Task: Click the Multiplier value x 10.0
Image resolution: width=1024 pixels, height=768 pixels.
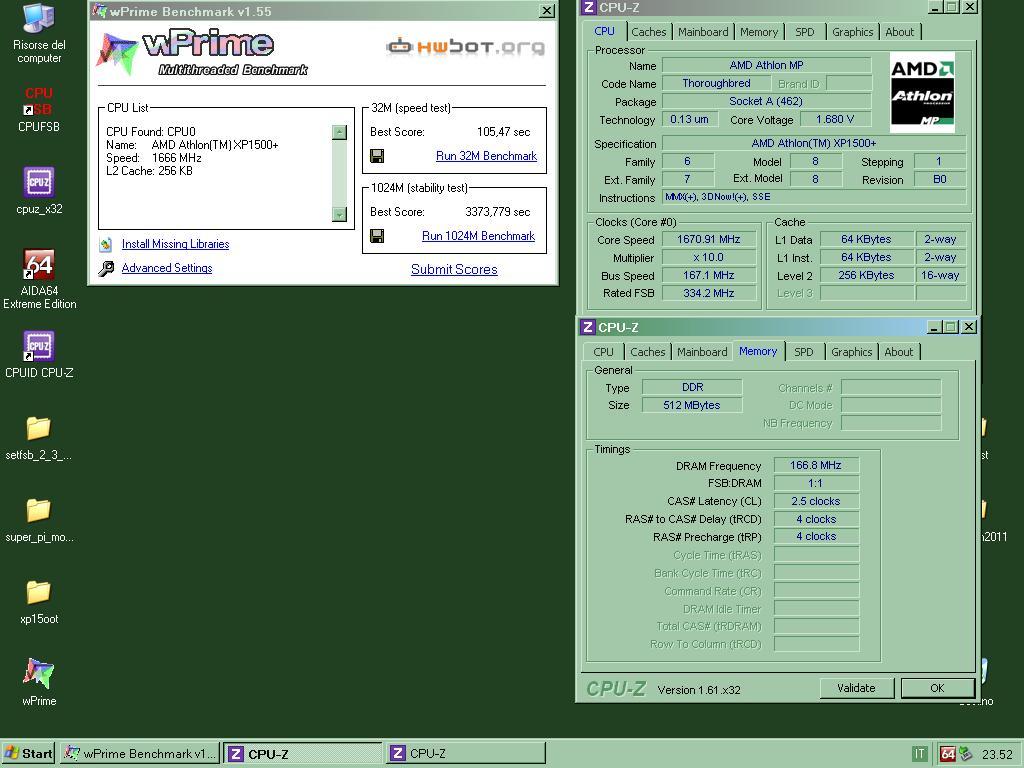Action: (709, 257)
